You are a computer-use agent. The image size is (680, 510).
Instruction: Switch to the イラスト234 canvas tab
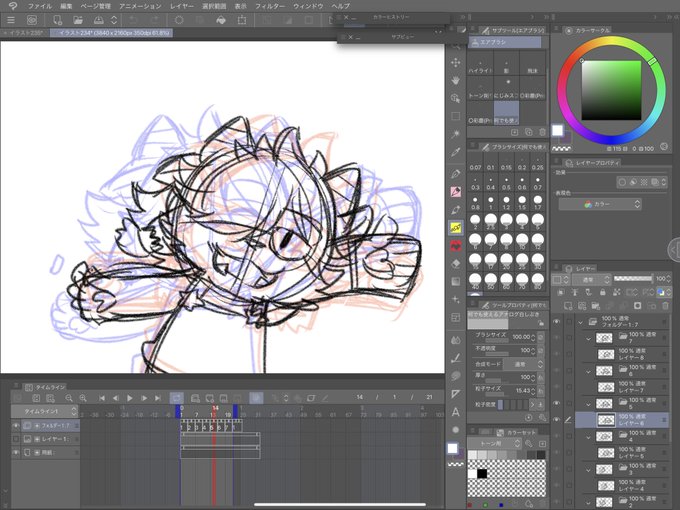point(111,33)
